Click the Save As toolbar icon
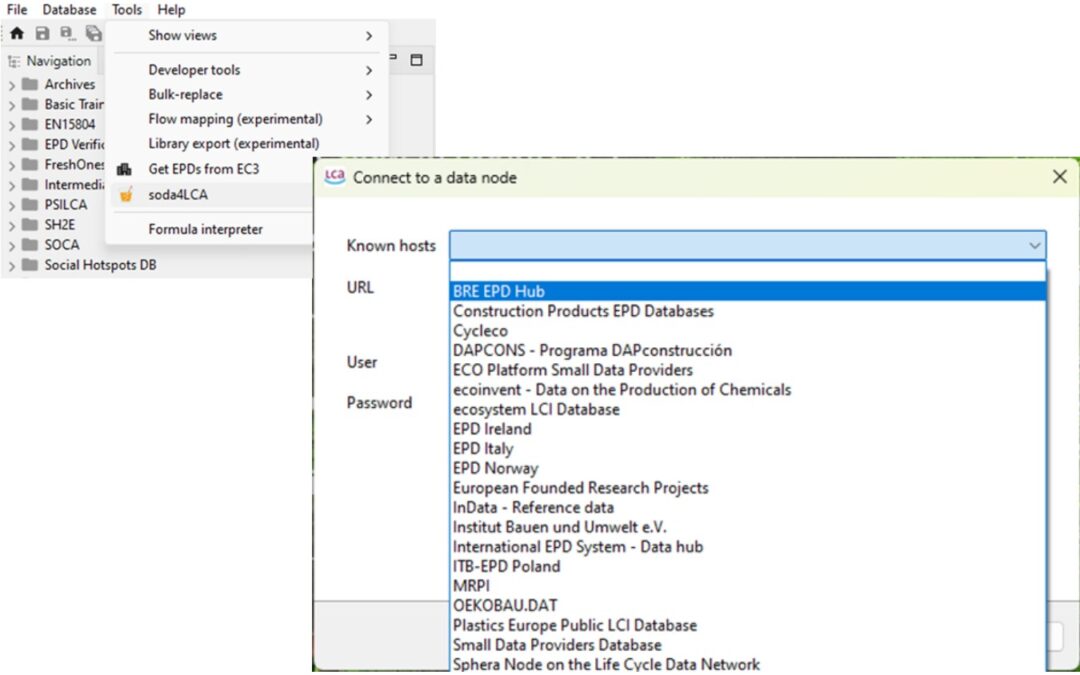 [67, 34]
